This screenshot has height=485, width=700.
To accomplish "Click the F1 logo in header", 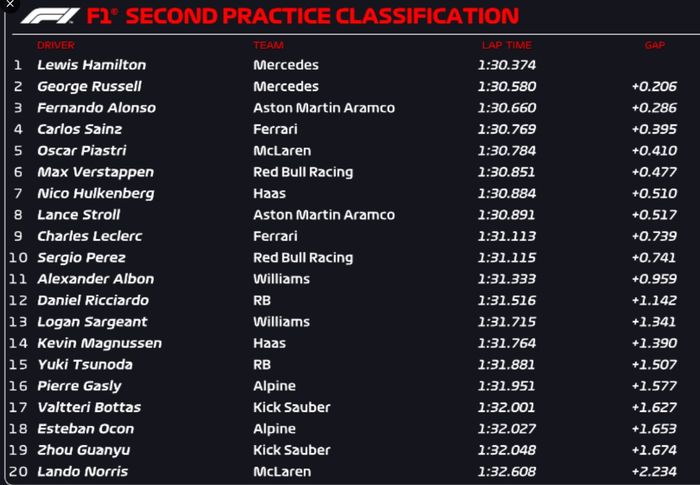I will [x=50, y=17].
